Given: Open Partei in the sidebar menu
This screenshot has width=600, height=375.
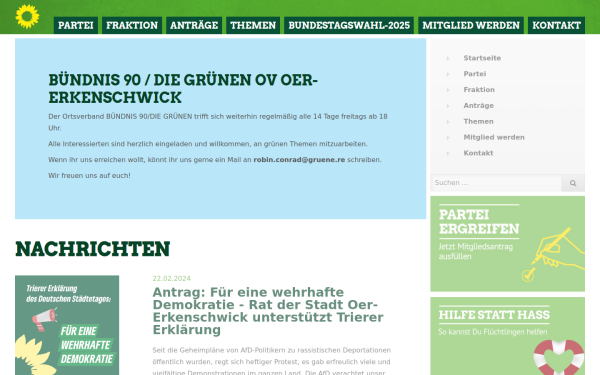Looking at the screenshot, I should (x=475, y=74).
